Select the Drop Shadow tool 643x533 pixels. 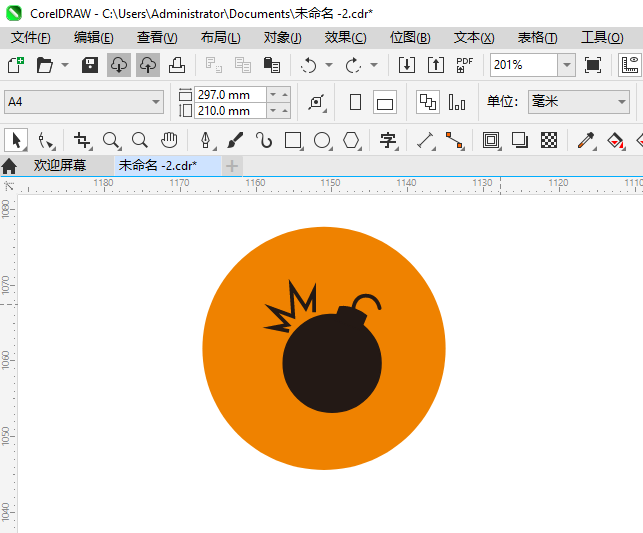click(520, 140)
